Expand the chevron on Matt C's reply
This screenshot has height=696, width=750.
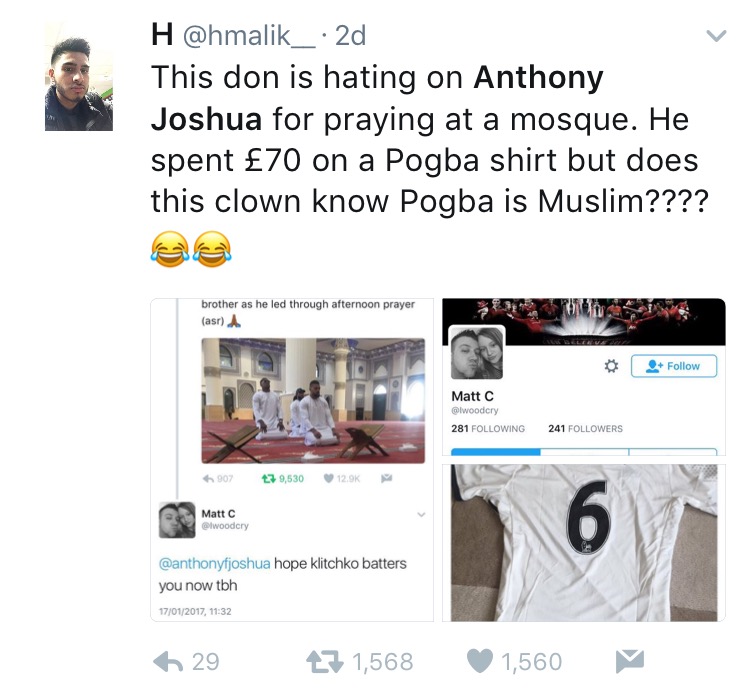click(421, 515)
